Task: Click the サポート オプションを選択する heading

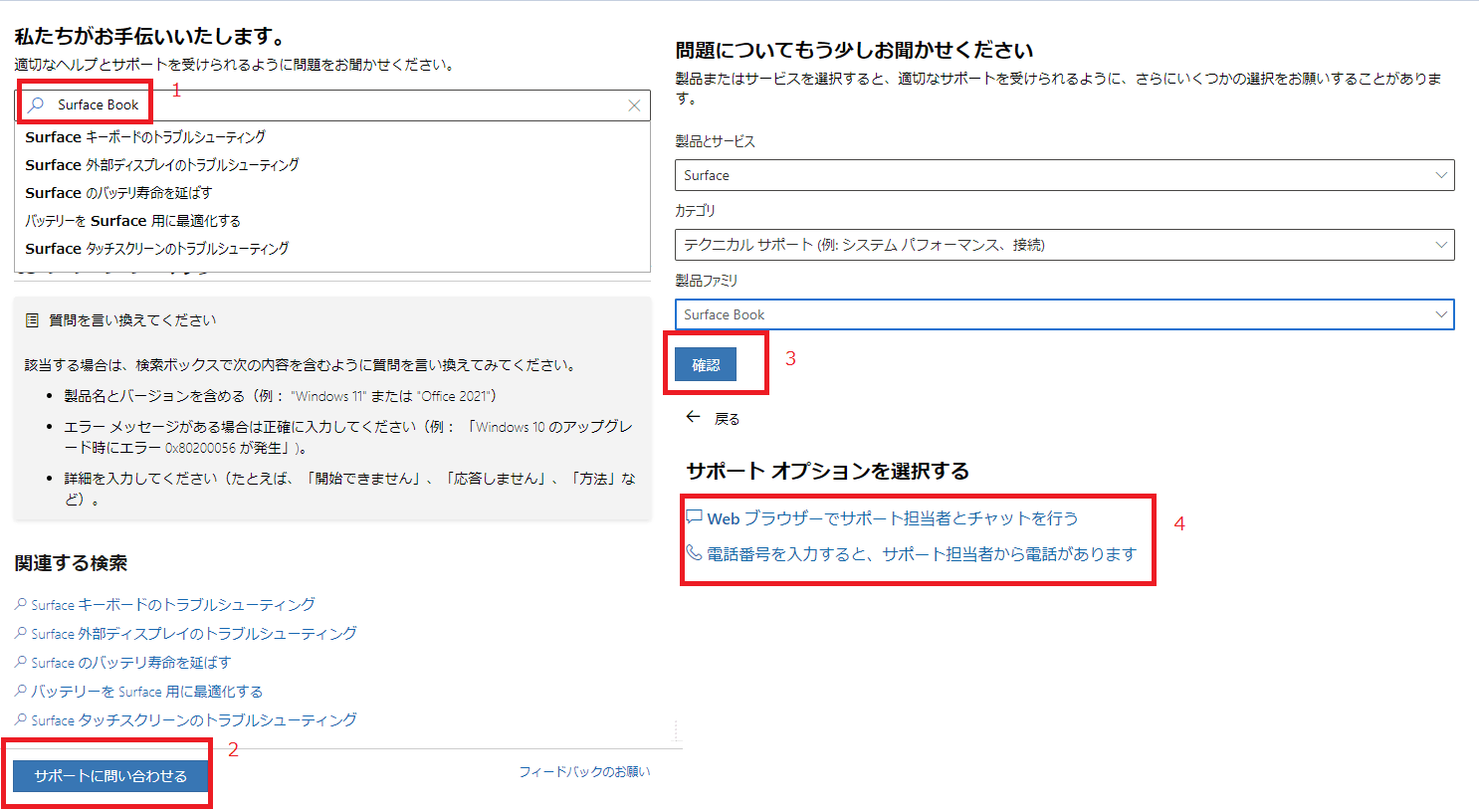Action: 828,471
